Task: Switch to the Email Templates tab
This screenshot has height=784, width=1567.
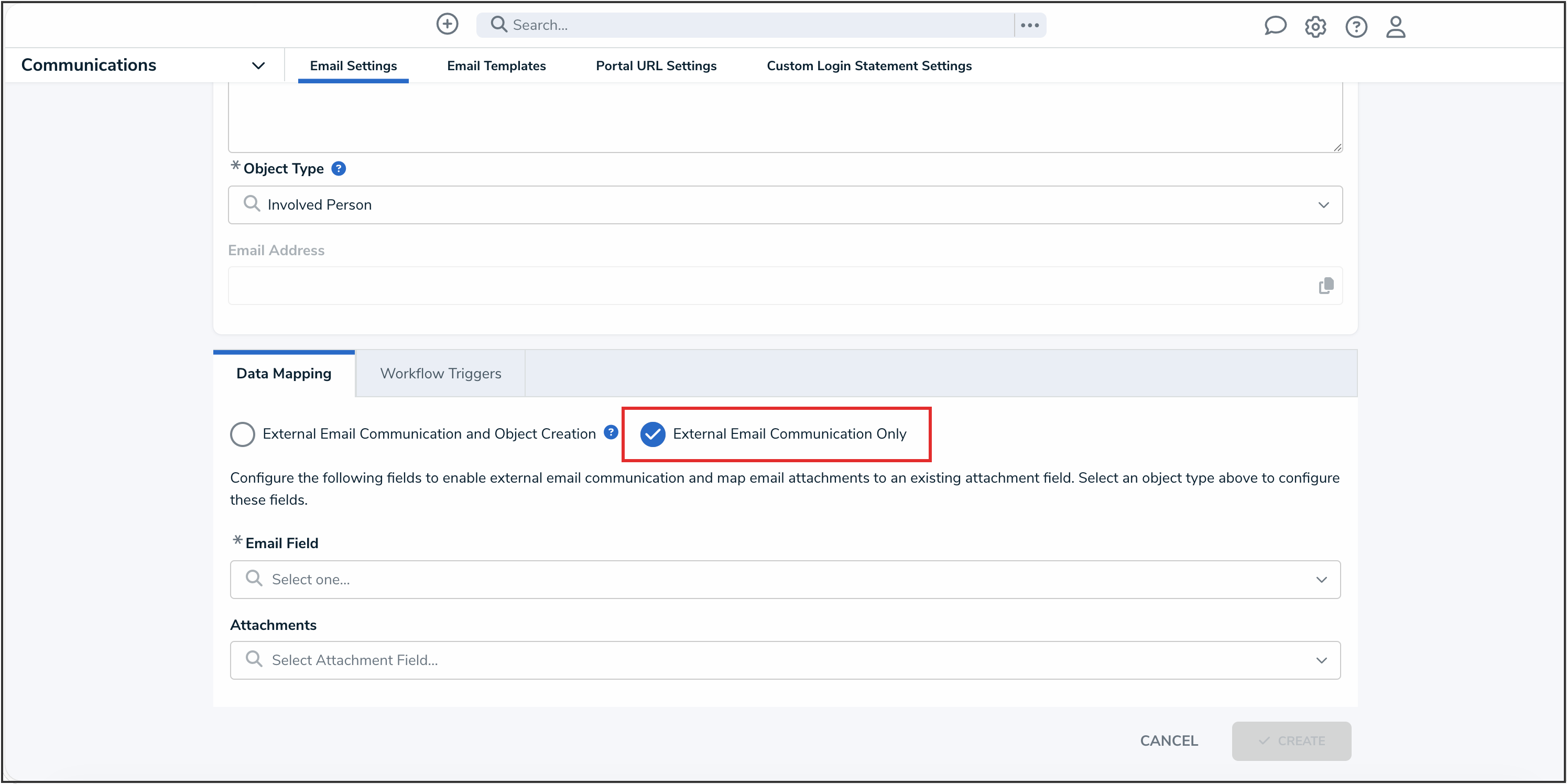Action: click(496, 66)
